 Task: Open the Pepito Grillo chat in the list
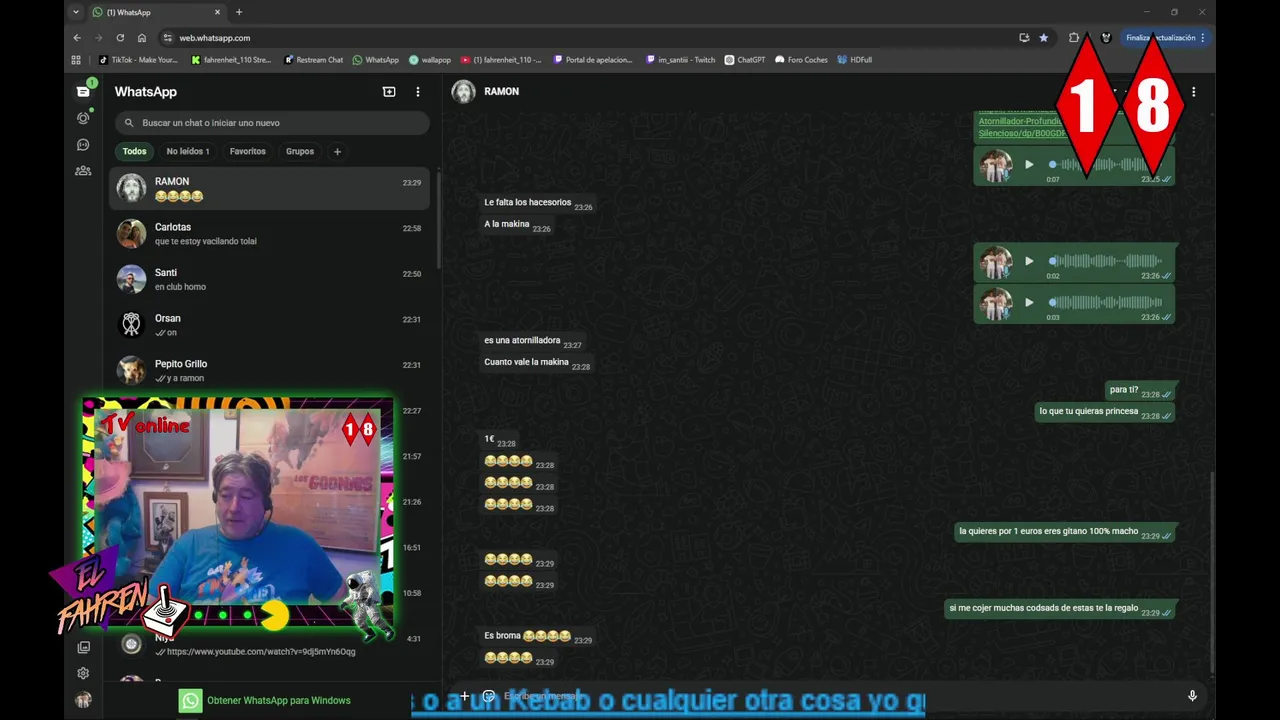[269, 371]
